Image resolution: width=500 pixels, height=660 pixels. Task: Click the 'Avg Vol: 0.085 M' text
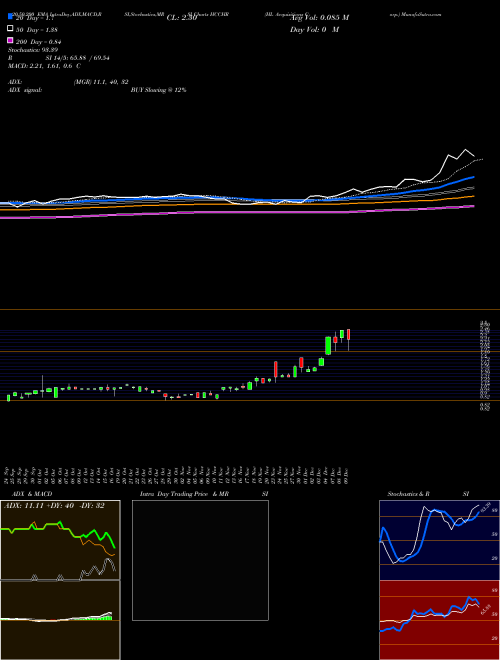[319, 18]
